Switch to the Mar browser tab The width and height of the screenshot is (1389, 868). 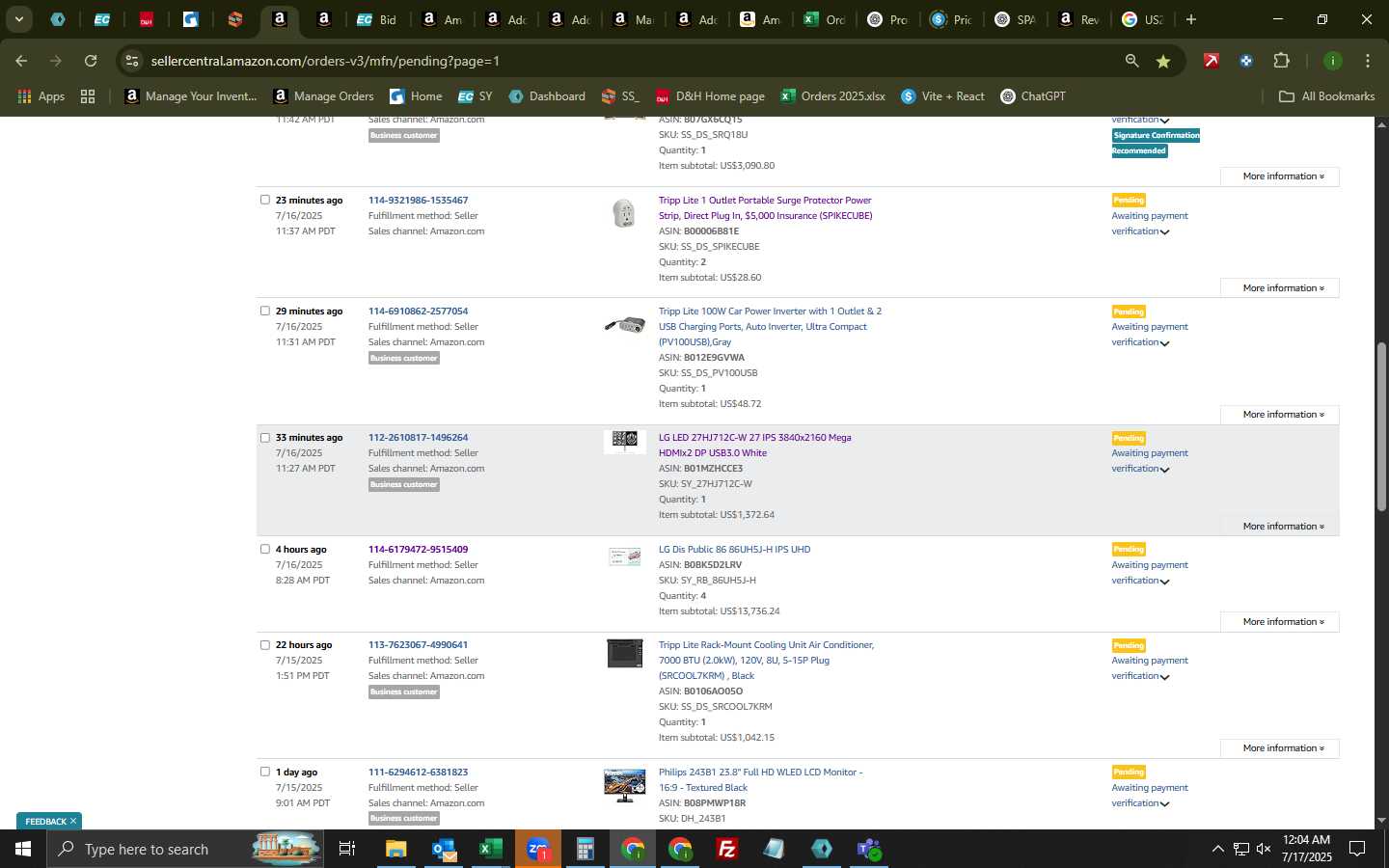coord(634,19)
